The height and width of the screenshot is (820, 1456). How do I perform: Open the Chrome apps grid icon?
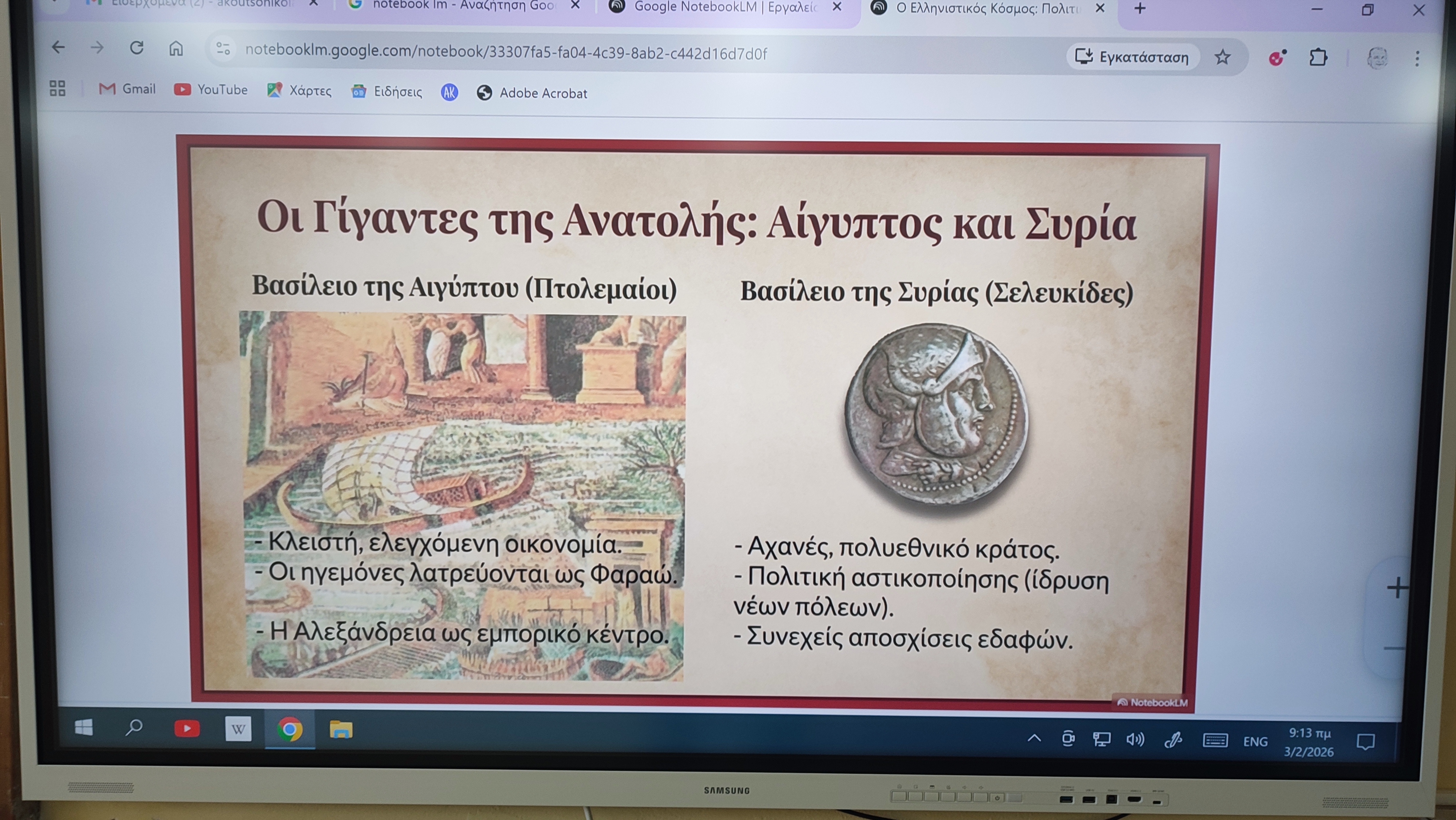(x=57, y=88)
